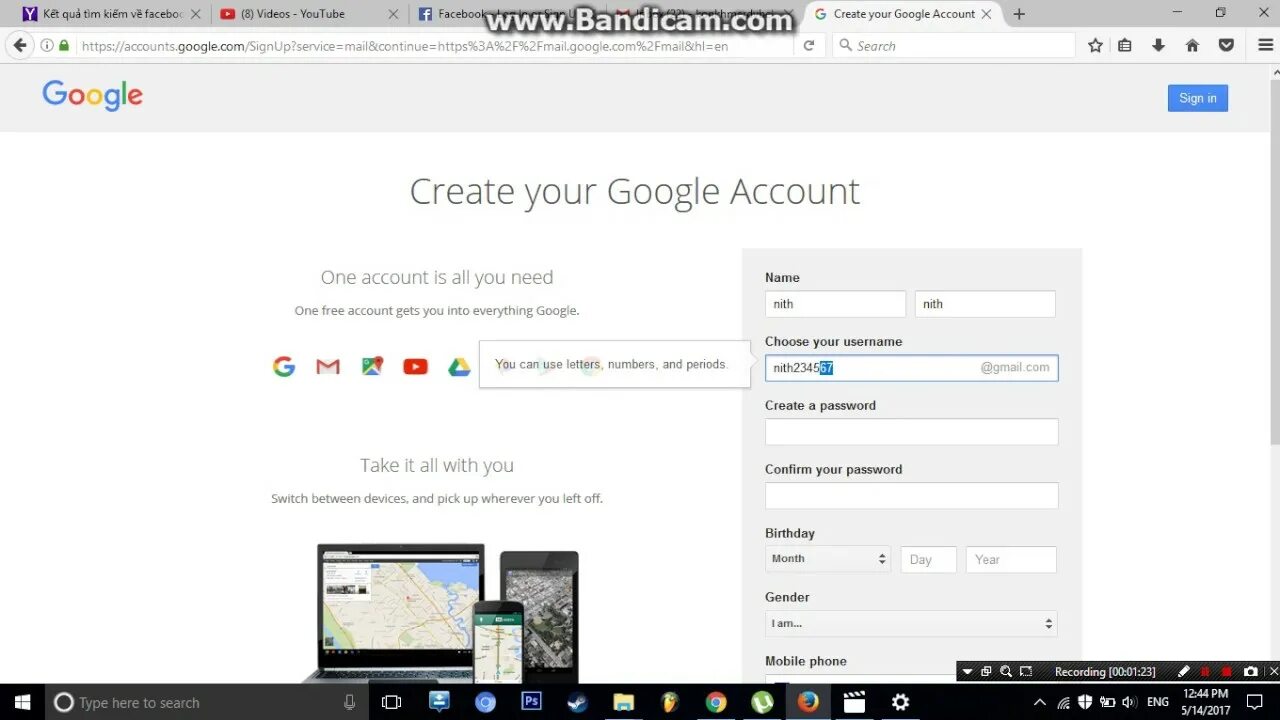Screen dimensions: 1280x720
Task: Open the Downloads arrow icon
Action: point(1158,45)
